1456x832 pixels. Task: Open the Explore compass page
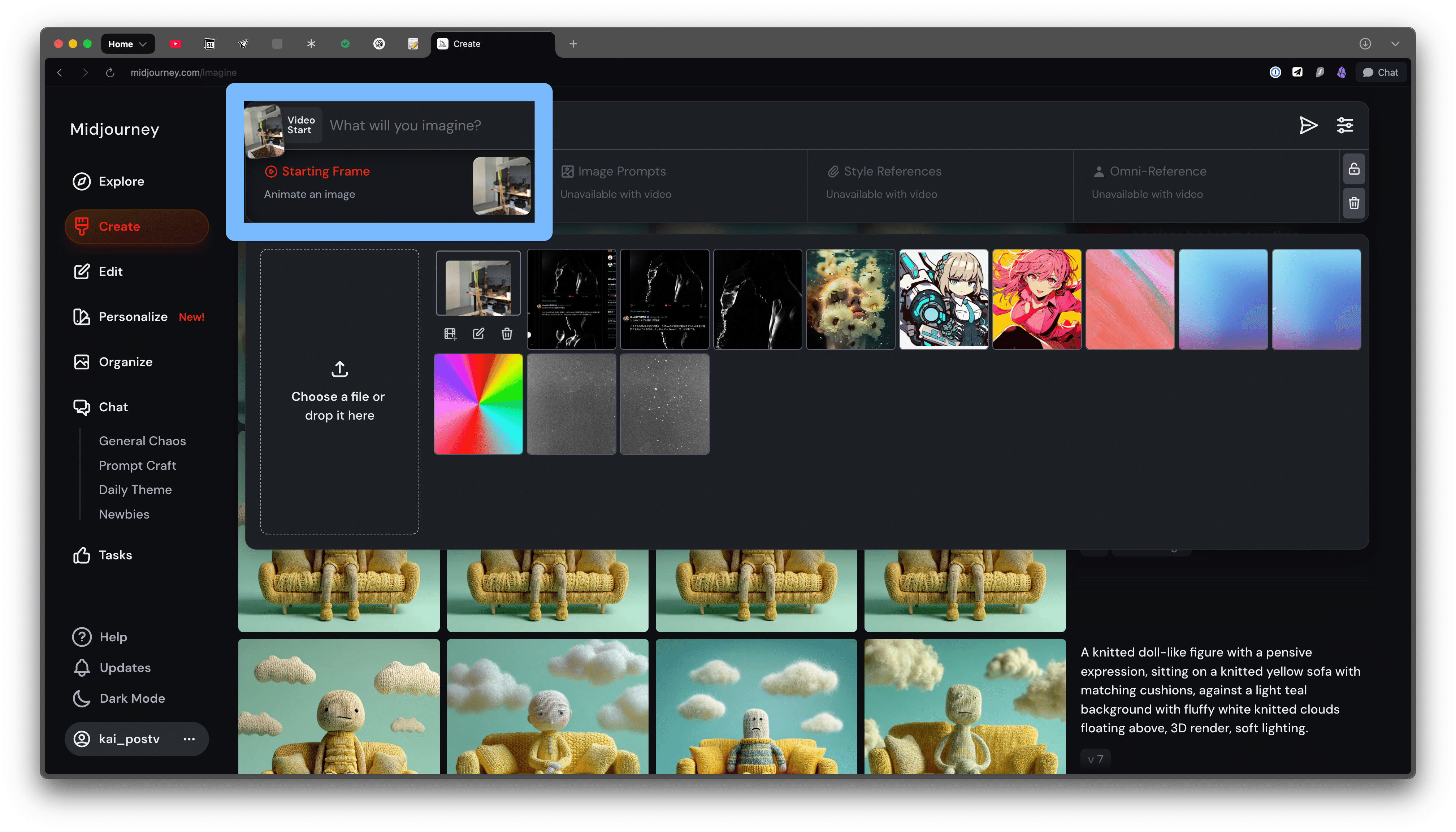[109, 181]
